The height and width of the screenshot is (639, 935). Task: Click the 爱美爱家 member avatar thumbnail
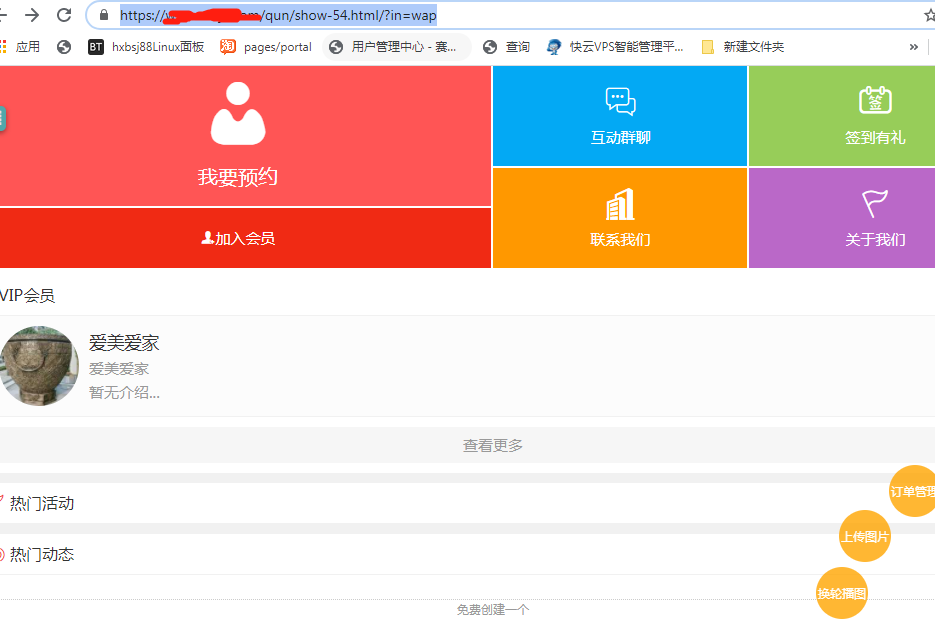pyautogui.click(x=38, y=366)
